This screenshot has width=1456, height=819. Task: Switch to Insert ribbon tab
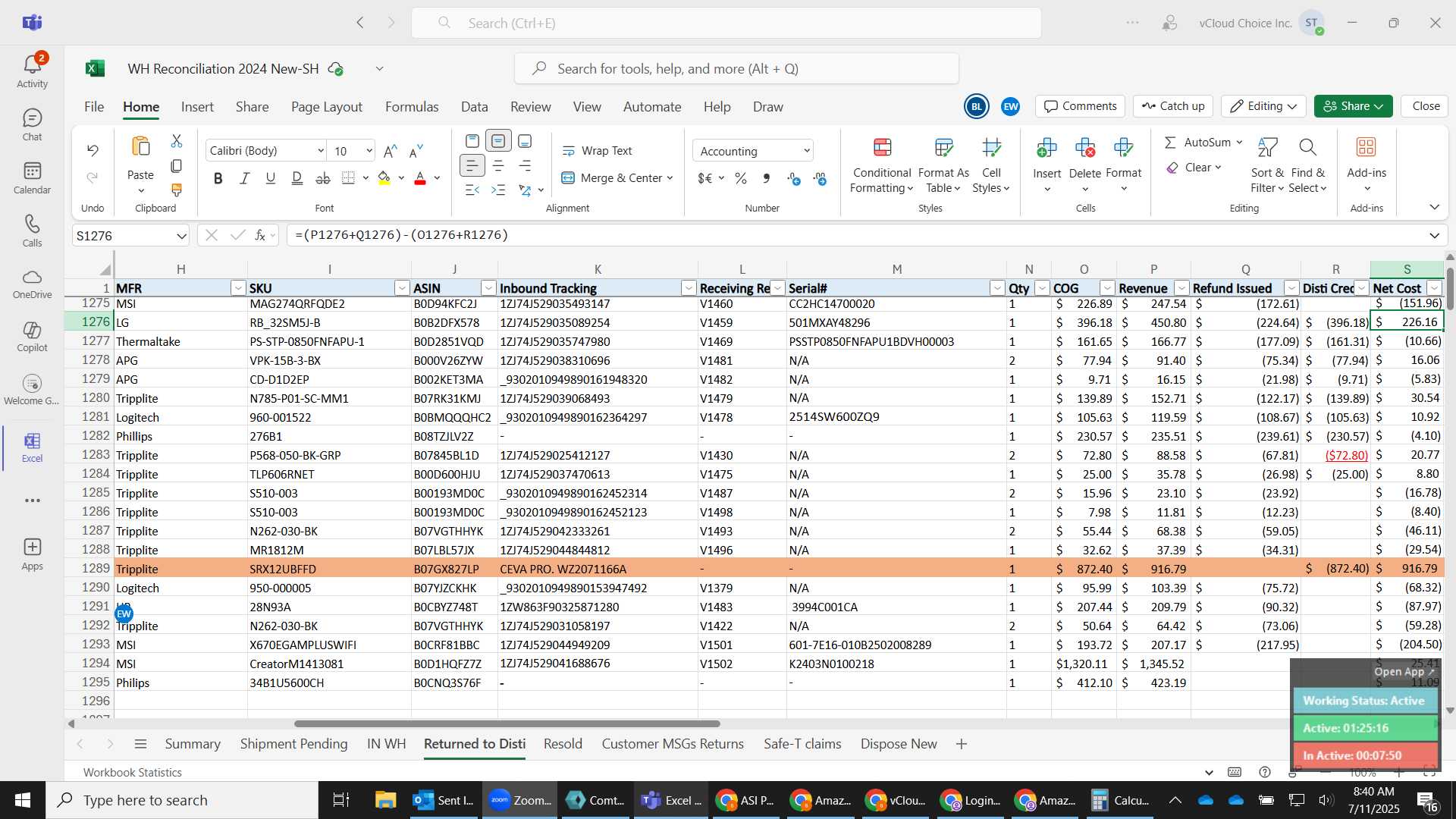click(197, 107)
